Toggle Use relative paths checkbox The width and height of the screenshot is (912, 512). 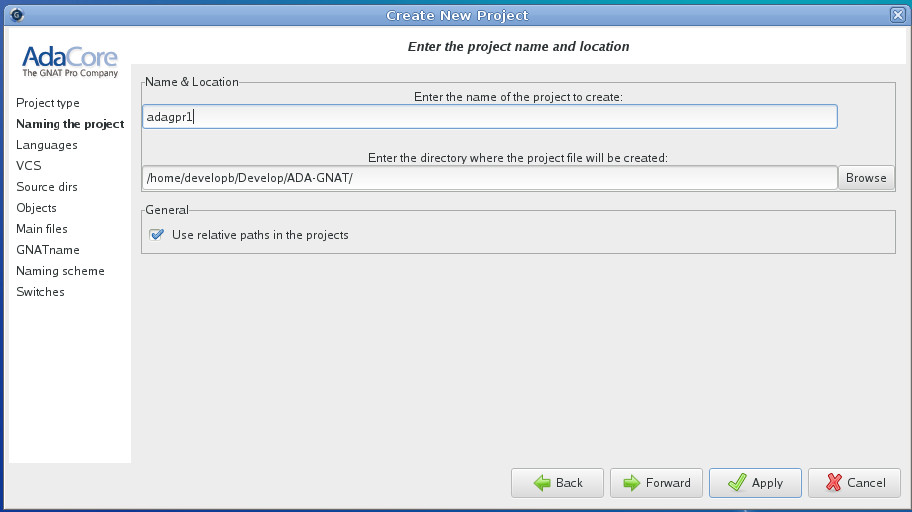tap(156, 235)
